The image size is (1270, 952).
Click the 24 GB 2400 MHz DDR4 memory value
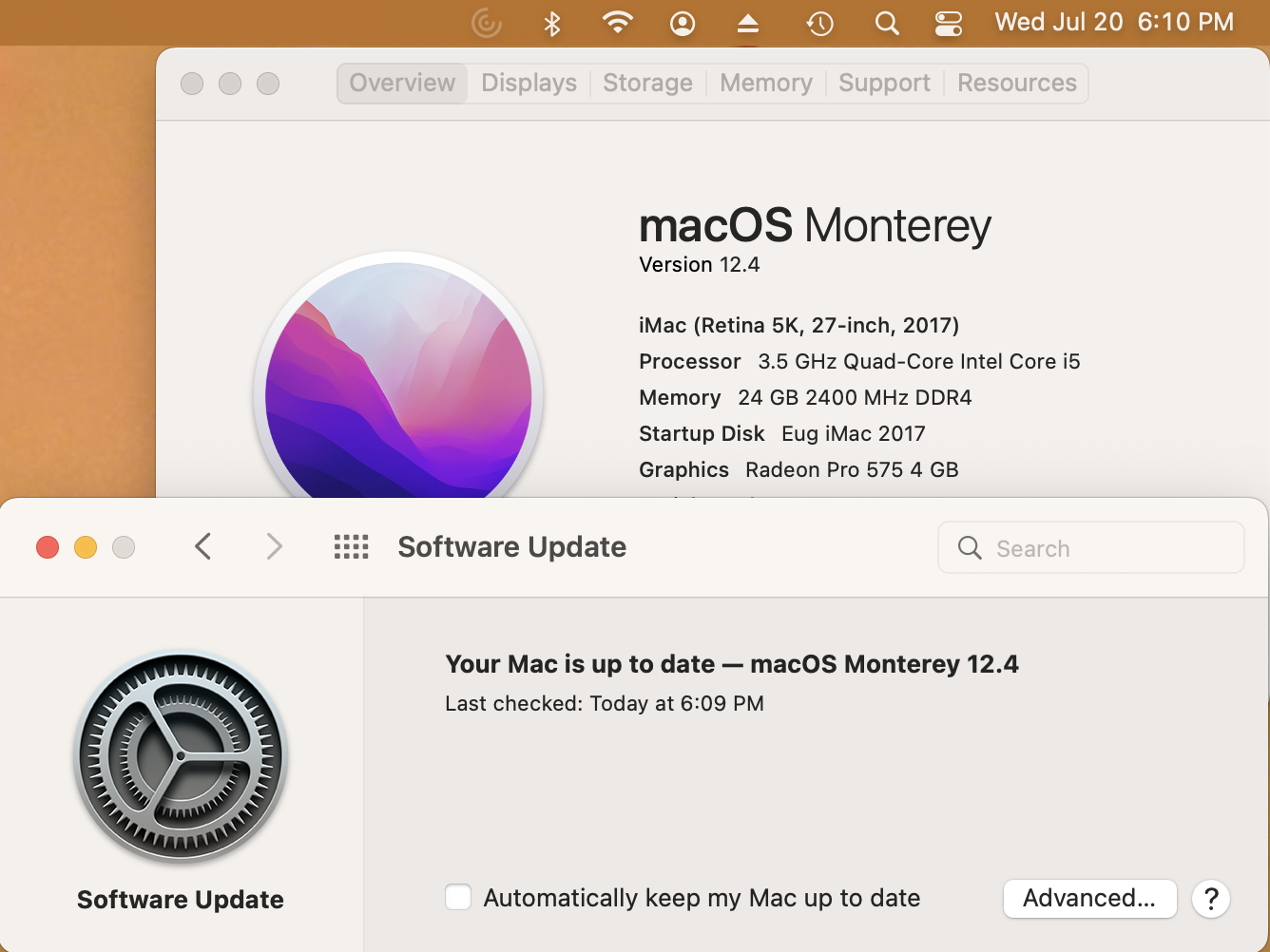(855, 398)
